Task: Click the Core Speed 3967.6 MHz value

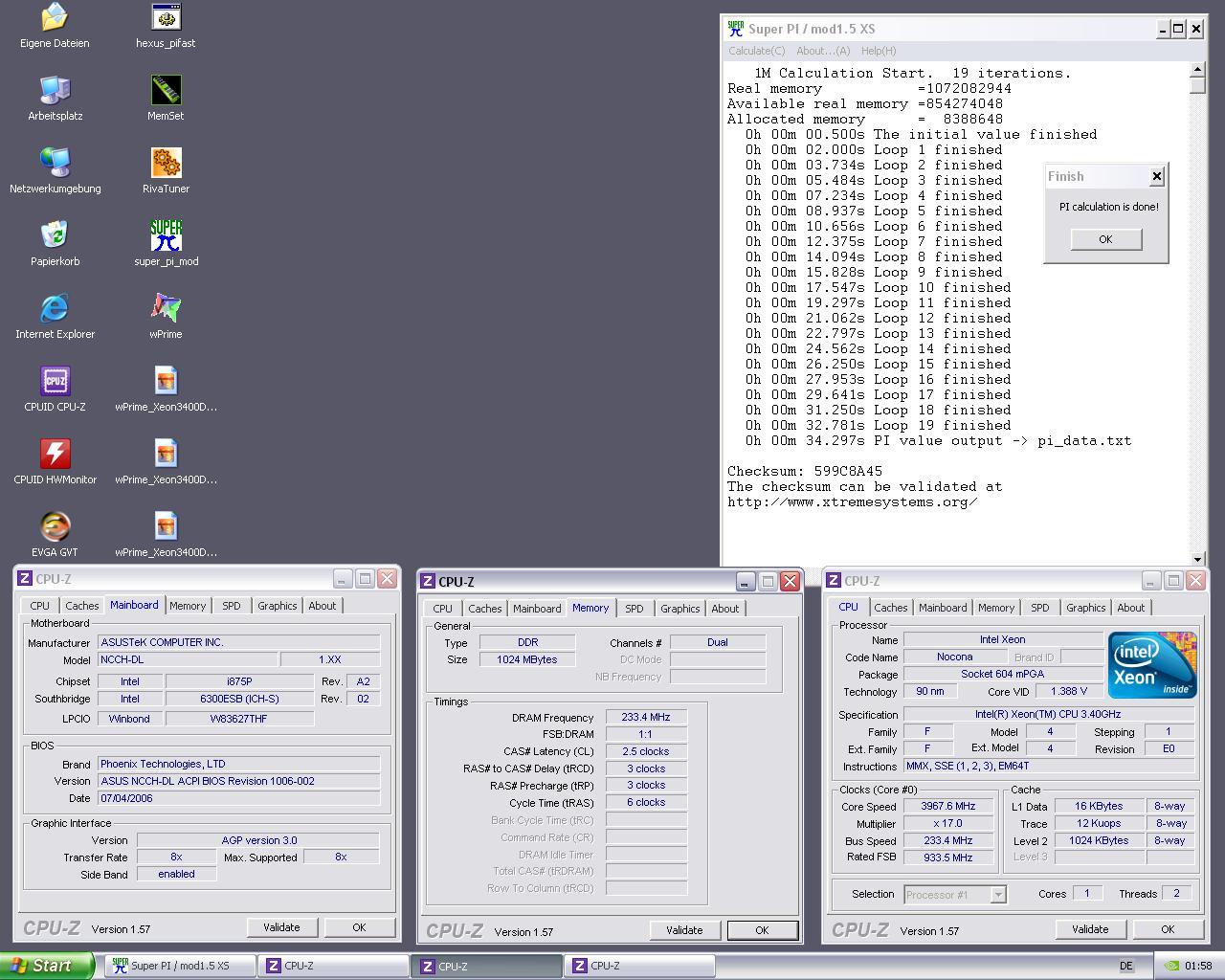Action: point(947,807)
